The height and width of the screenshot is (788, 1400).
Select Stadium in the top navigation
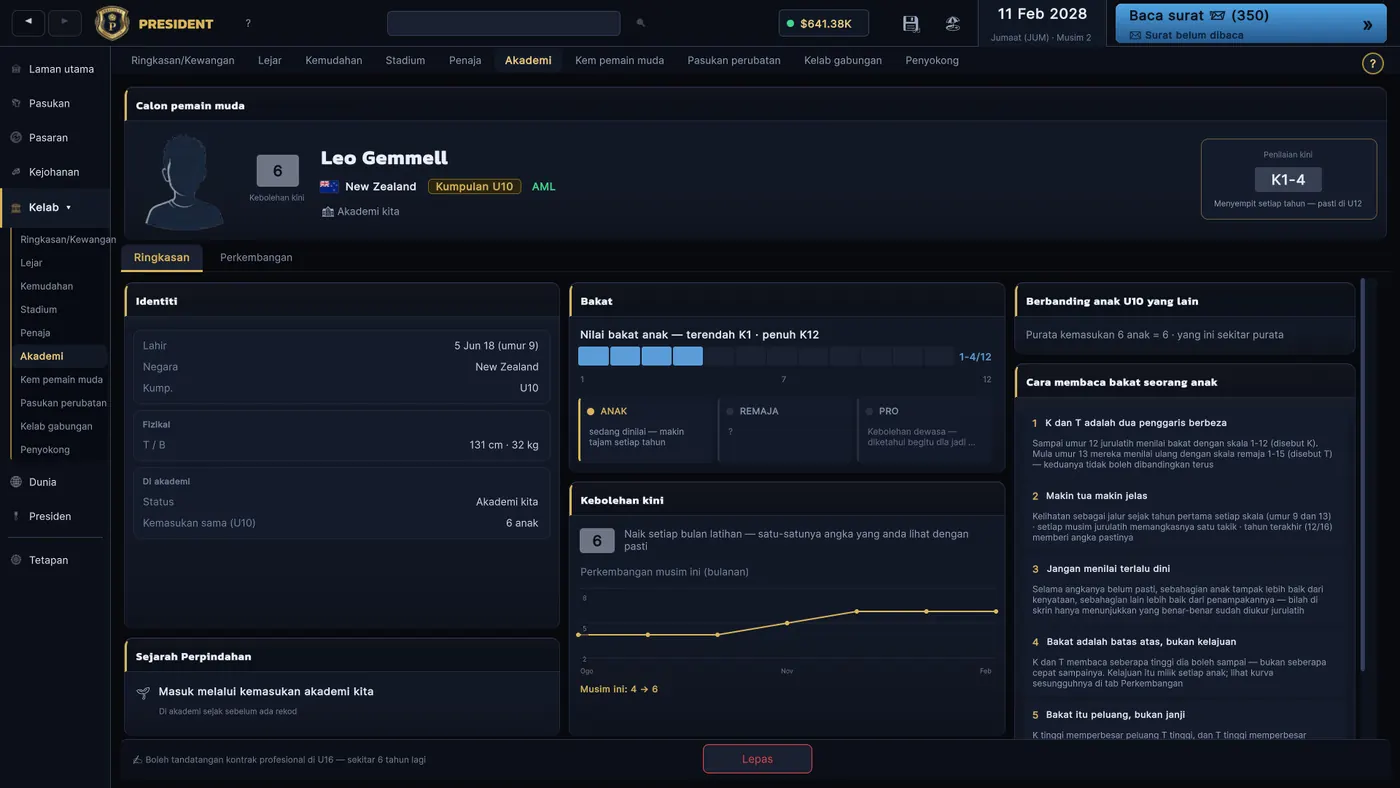click(405, 60)
